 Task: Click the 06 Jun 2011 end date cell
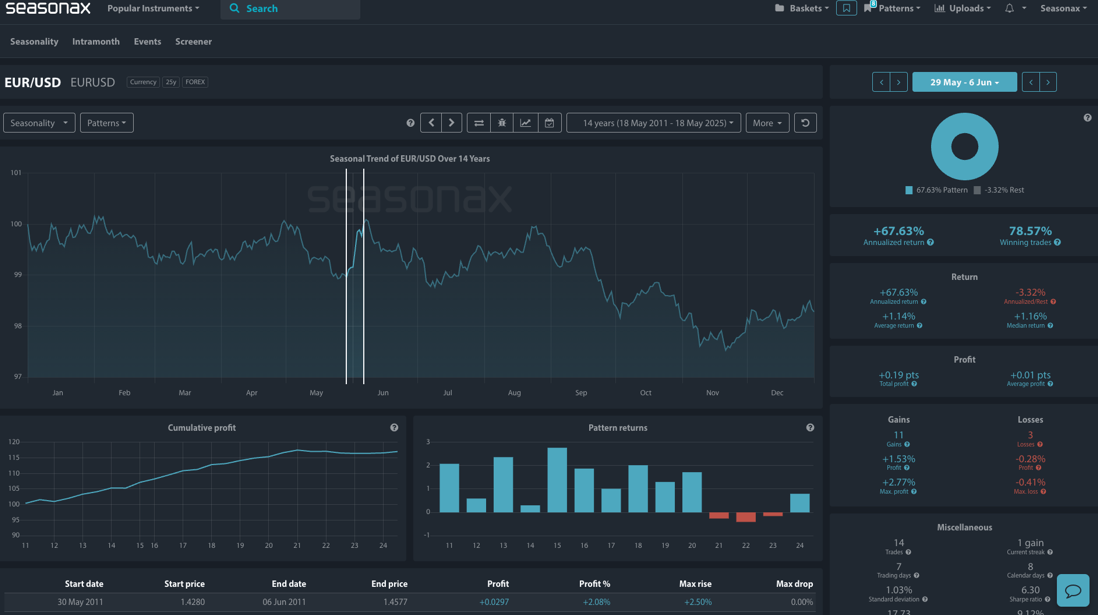click(x=284, y=602)
